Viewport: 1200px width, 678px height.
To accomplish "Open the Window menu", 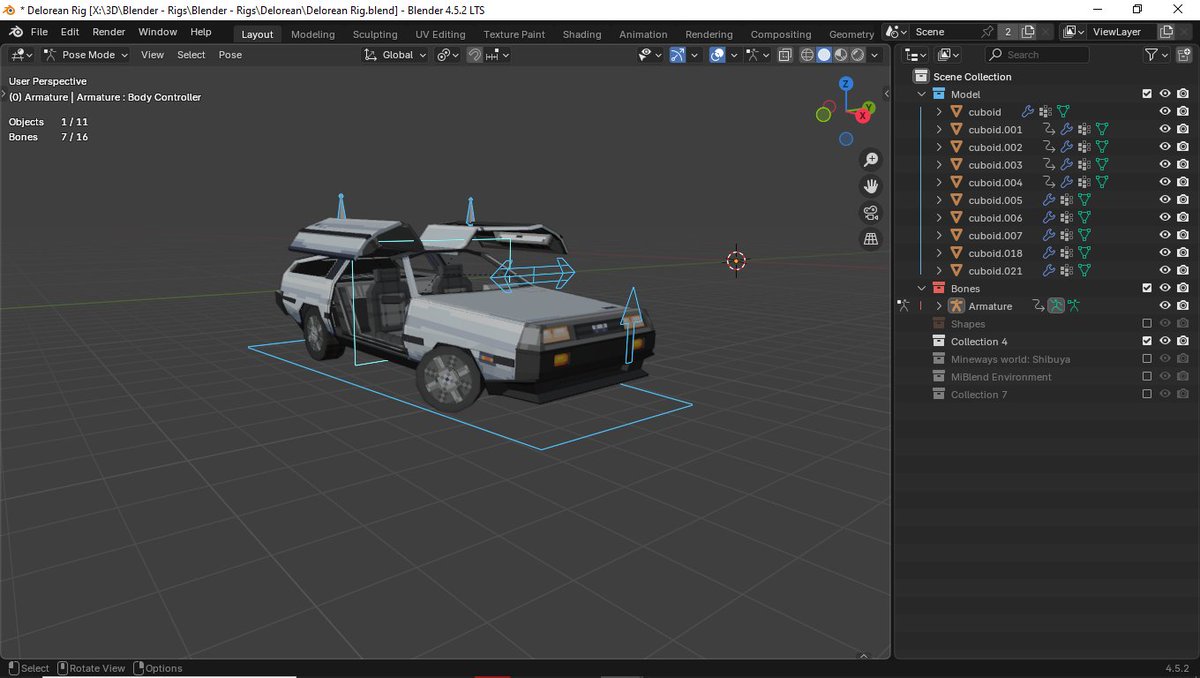I will click(158, 32).
